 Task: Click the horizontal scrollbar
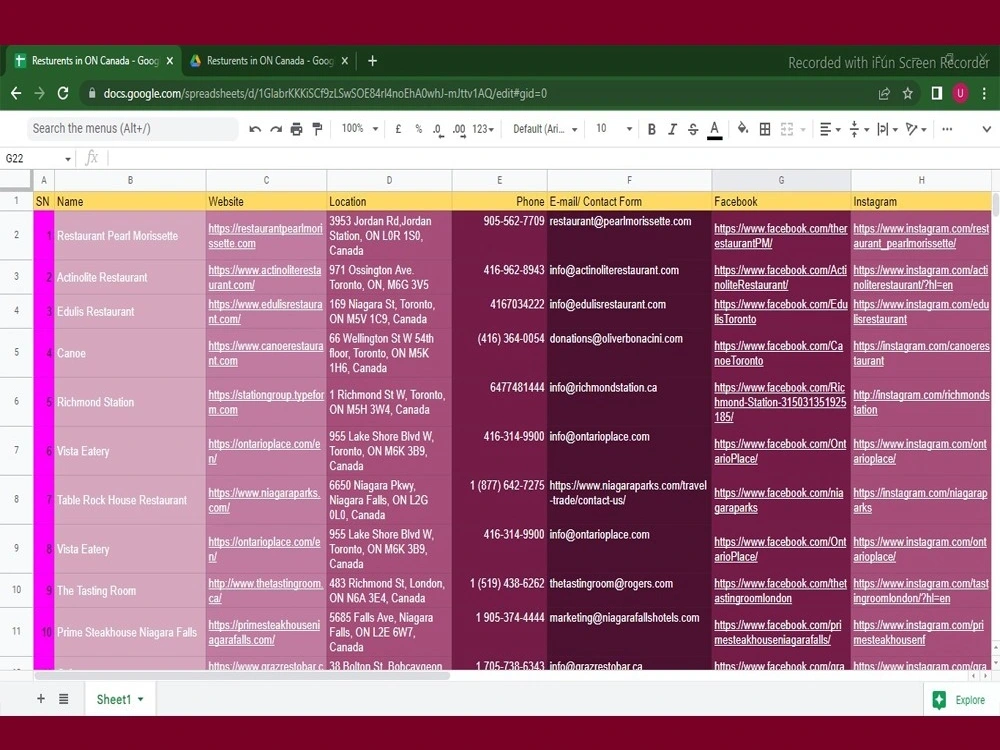point(242,675)
